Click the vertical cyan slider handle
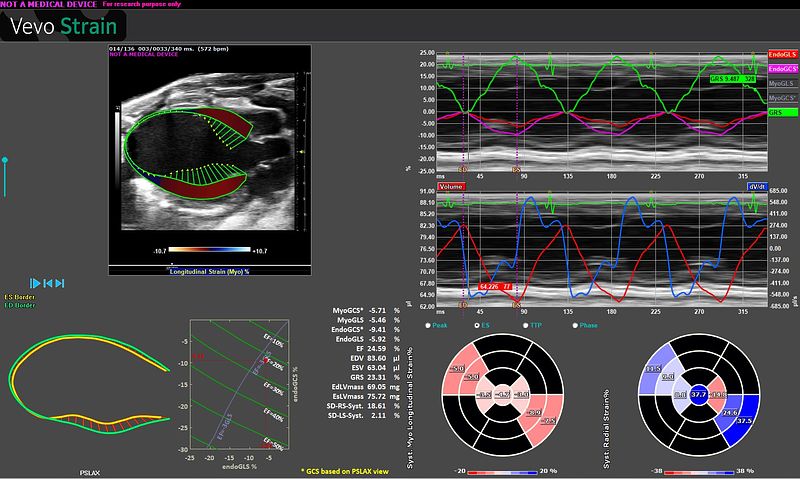The width and height of the screenshot is (800, 479). pyautogui.click(x=5, y=159)
